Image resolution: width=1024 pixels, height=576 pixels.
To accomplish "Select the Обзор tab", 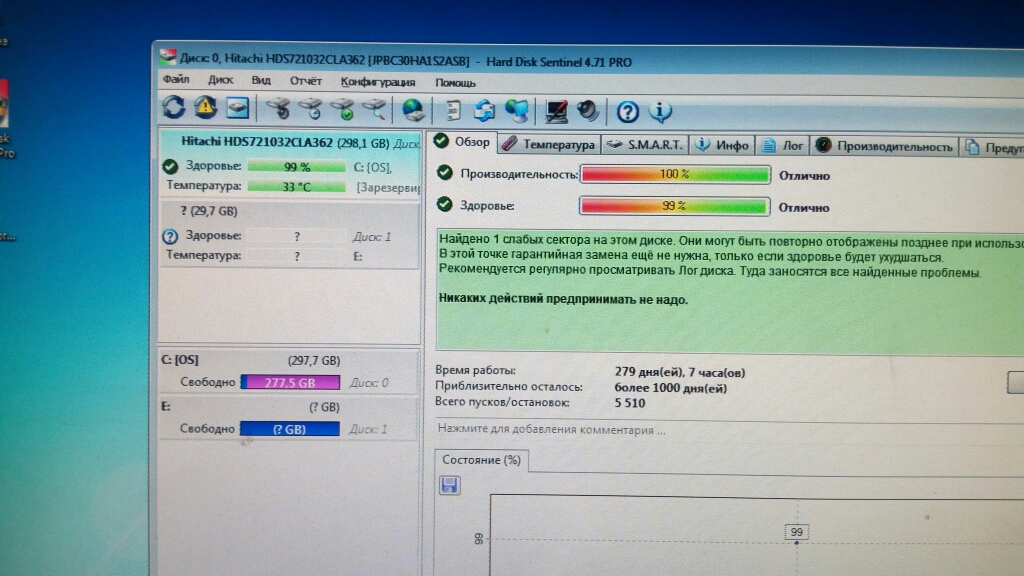I will [x=463, y=142].
